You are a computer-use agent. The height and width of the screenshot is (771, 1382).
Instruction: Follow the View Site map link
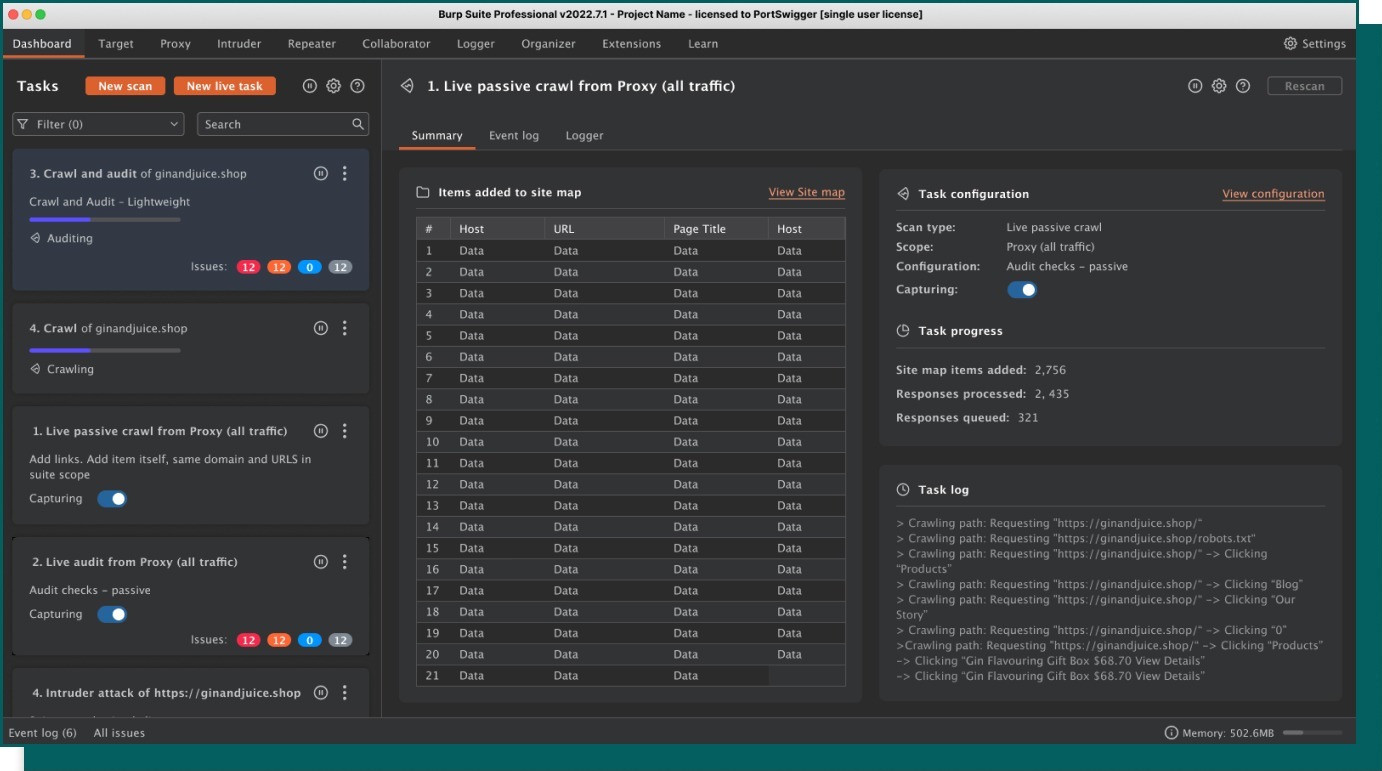pos(806,192)
